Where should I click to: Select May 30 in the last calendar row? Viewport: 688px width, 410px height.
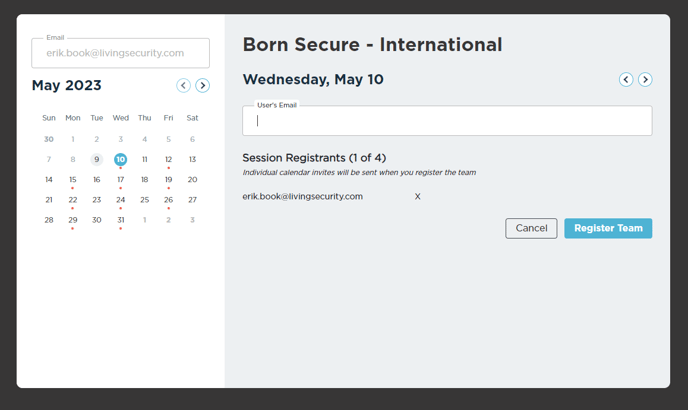pyautogui.click(x=97, y=220)
